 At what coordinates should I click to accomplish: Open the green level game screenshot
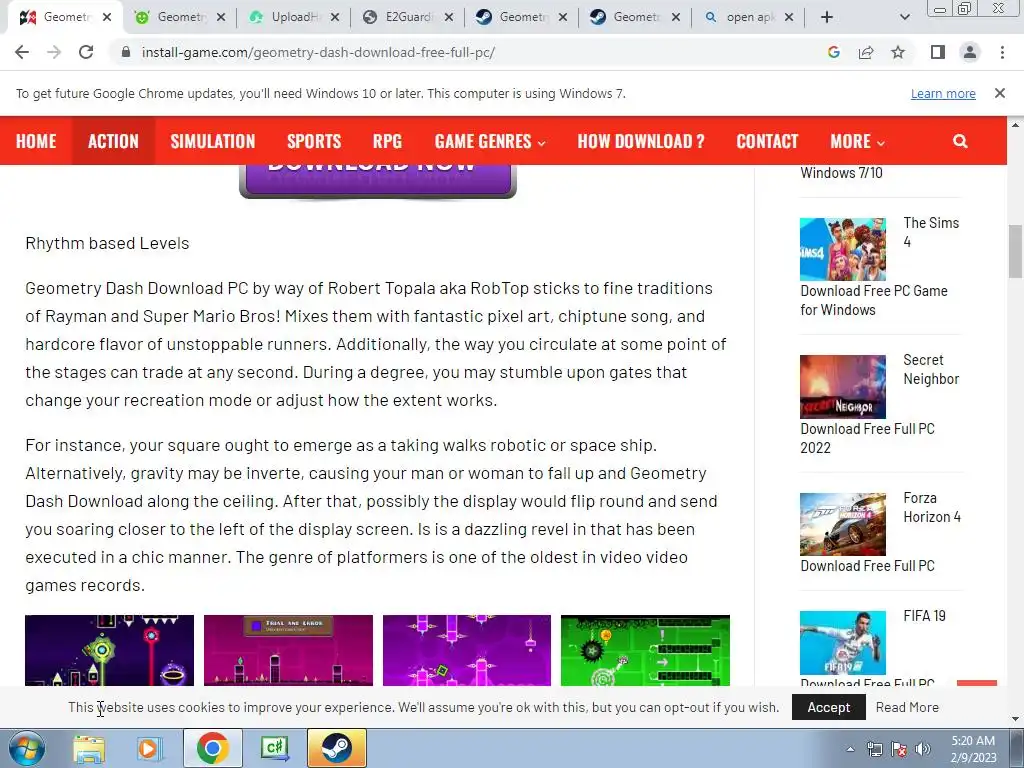(x=645, y=650)
